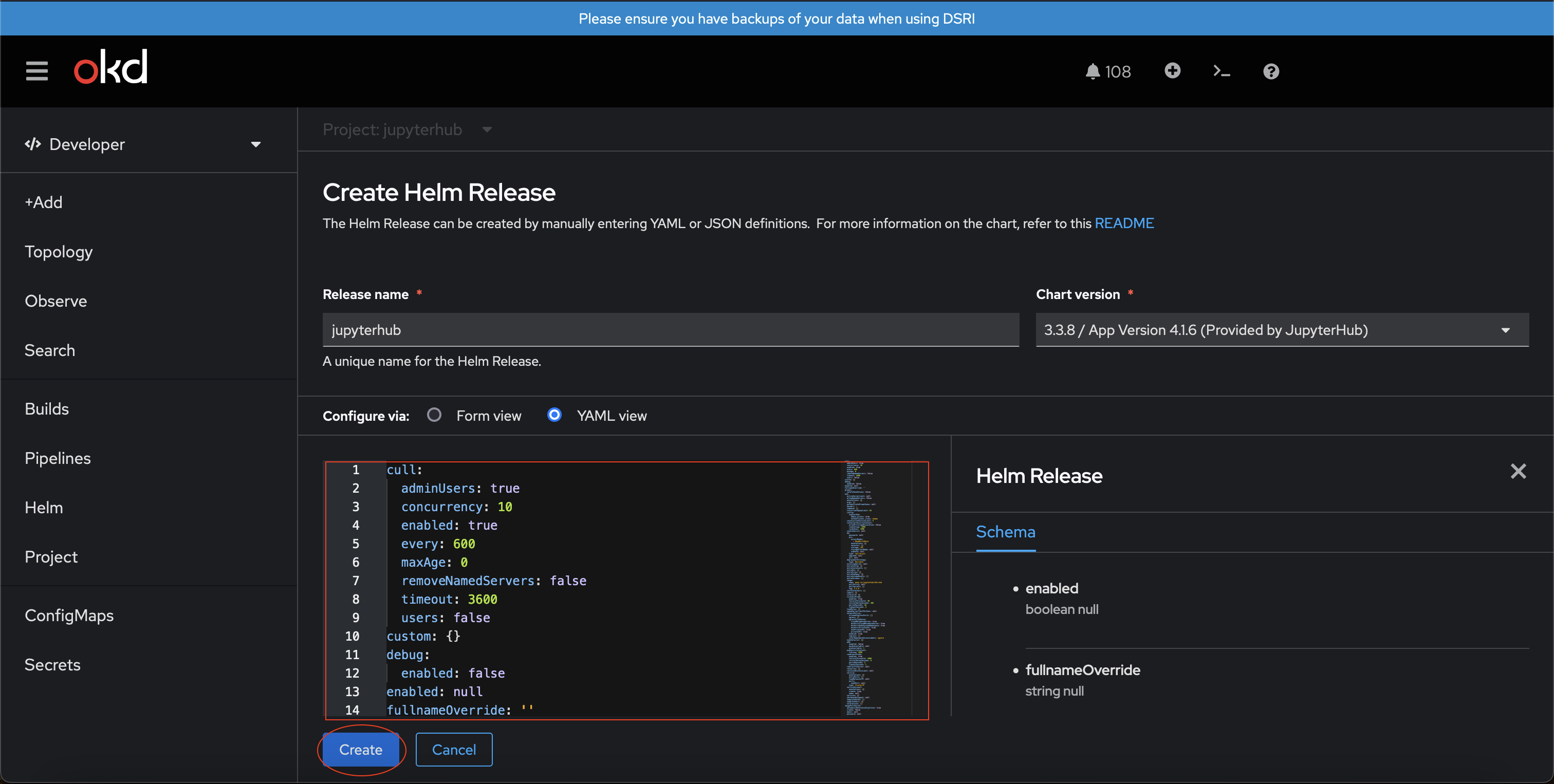
Task: Open the hamburger navigation menu
Action: coord(37,71)
